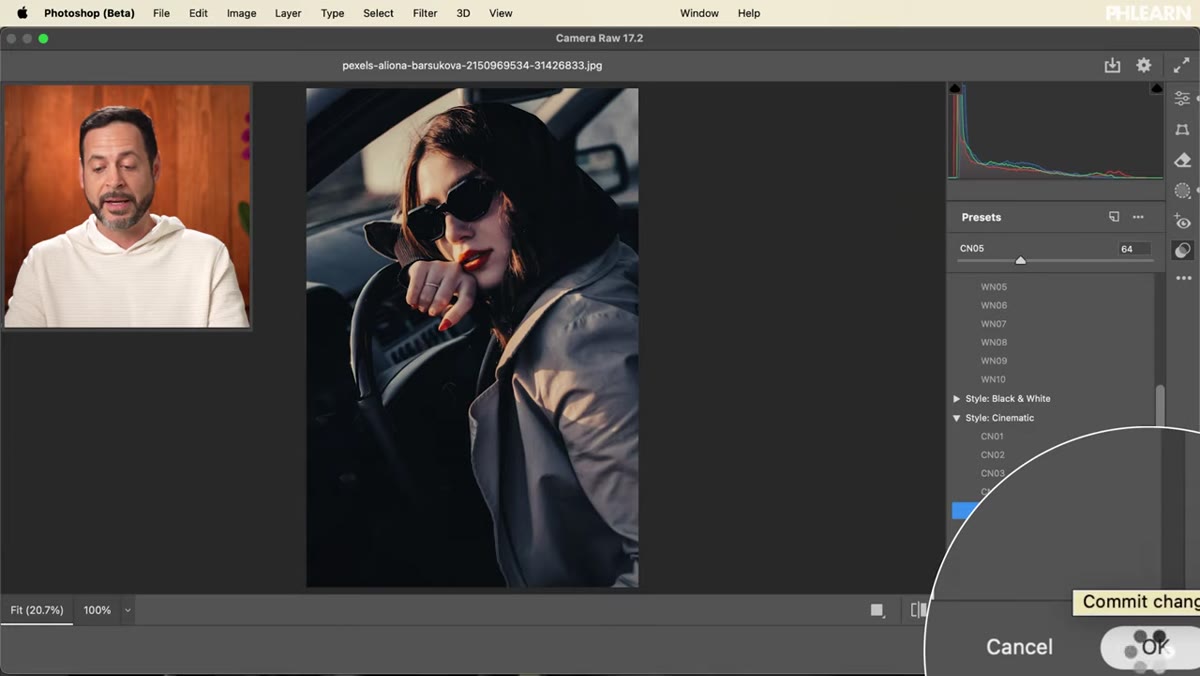This screenshot has height=676, width=1200.
Task: Toggle before/after view icon
Action: pos(918,609)
